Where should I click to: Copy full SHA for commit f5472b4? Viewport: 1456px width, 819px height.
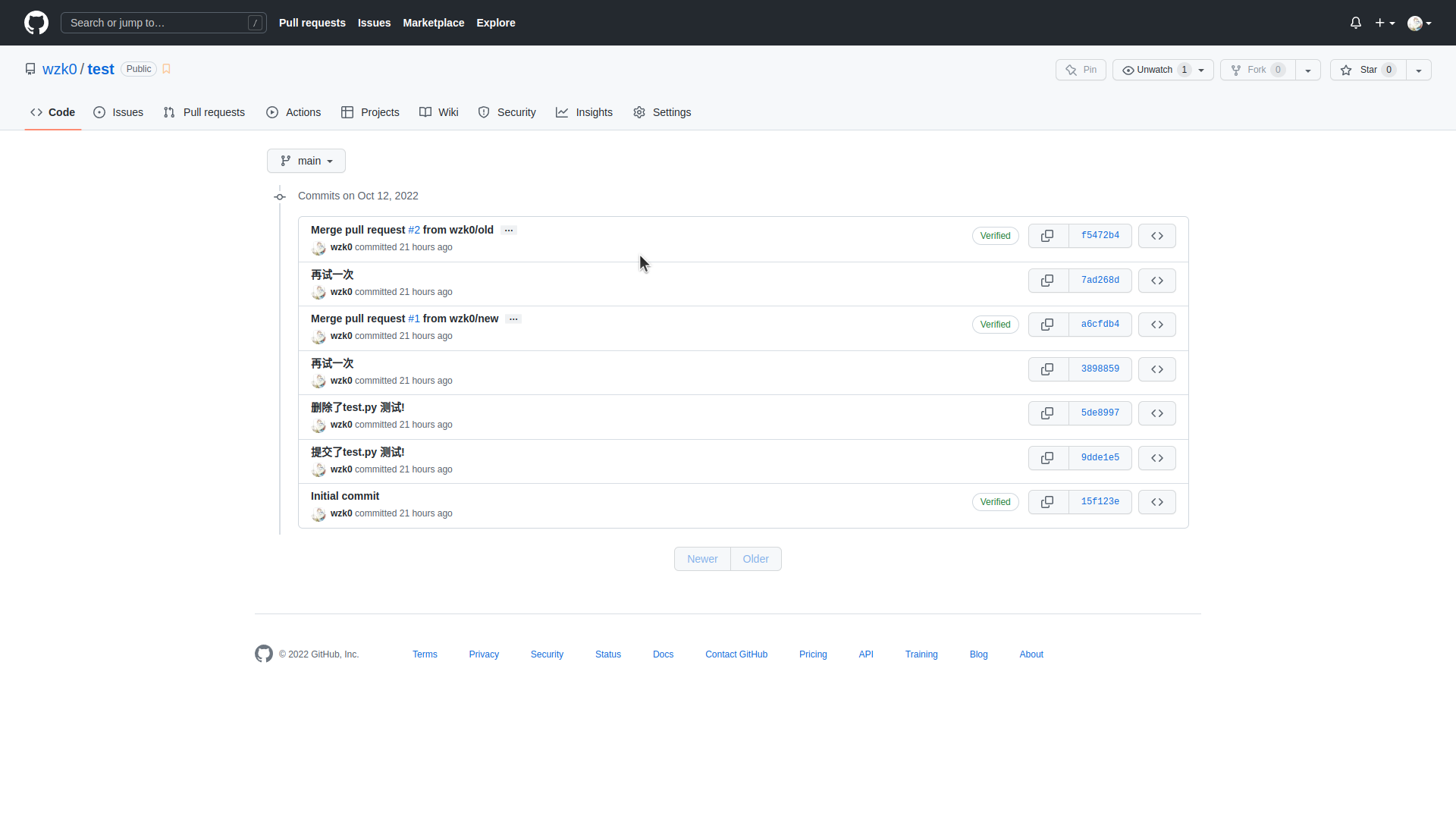tap(1047, 236)
